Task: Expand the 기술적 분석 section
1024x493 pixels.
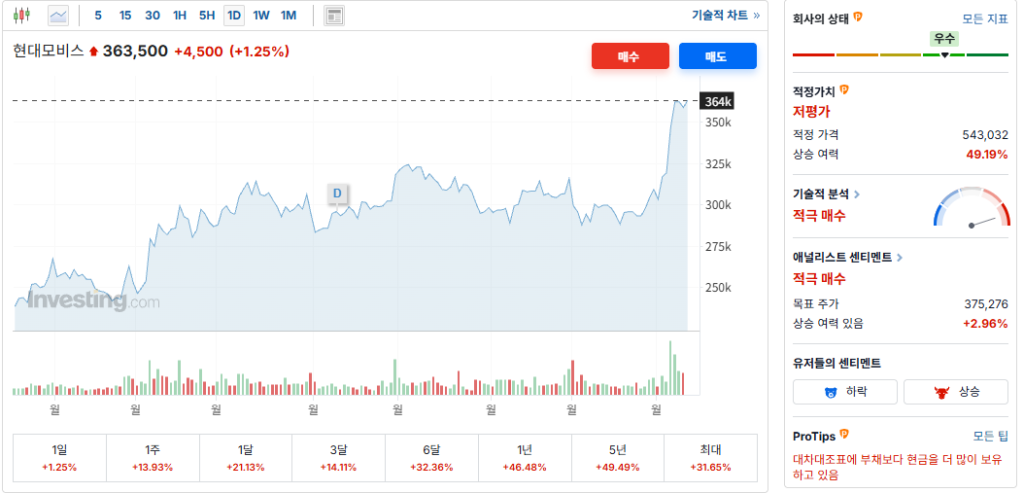Action: (826, 195)
